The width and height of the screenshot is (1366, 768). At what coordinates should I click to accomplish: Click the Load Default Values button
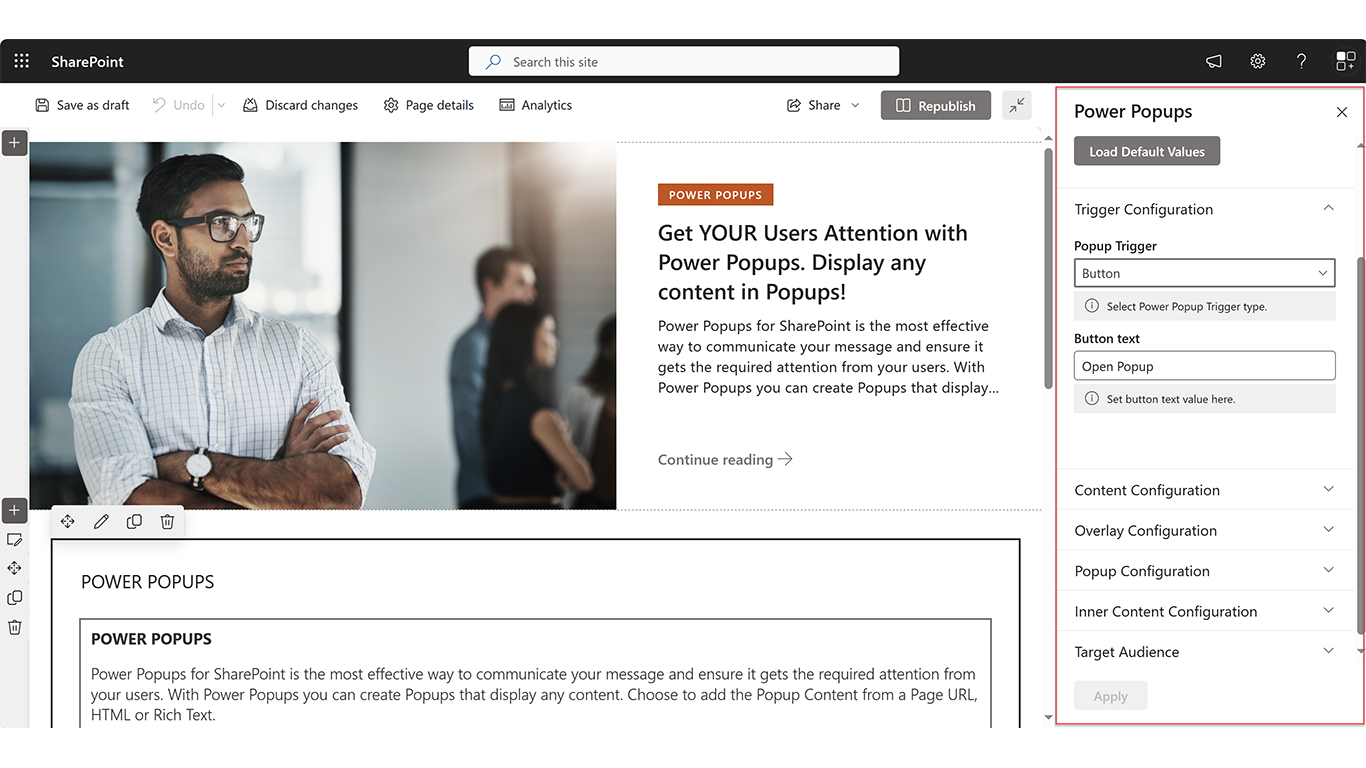point(1147,151)
